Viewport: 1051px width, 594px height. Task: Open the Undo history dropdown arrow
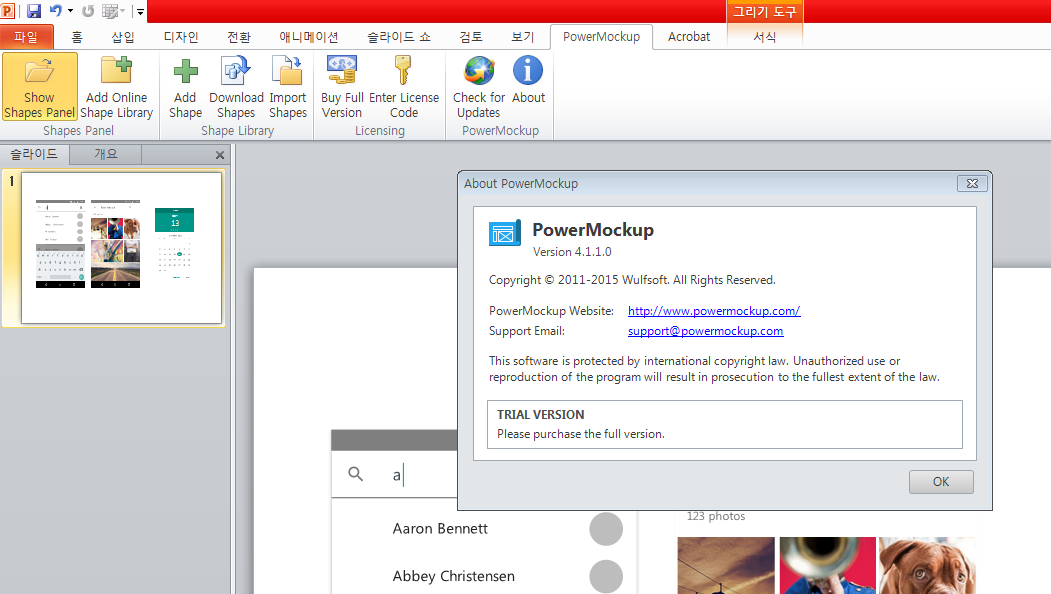(x=70, y=11)
